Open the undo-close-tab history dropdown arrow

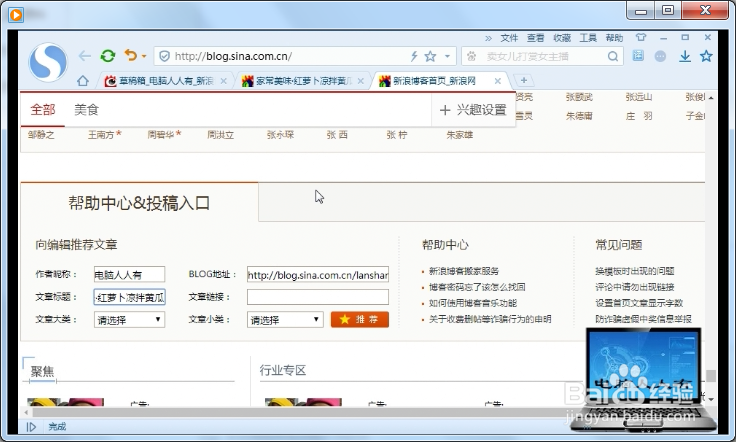pyautogui.click(x=144, y=56)
